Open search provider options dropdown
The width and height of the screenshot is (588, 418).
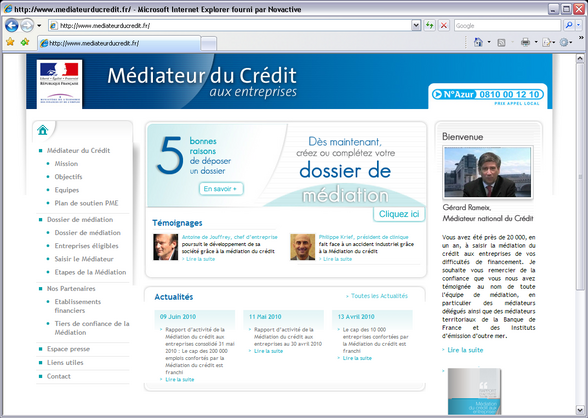pyautogui.click(x=579, y=25)
